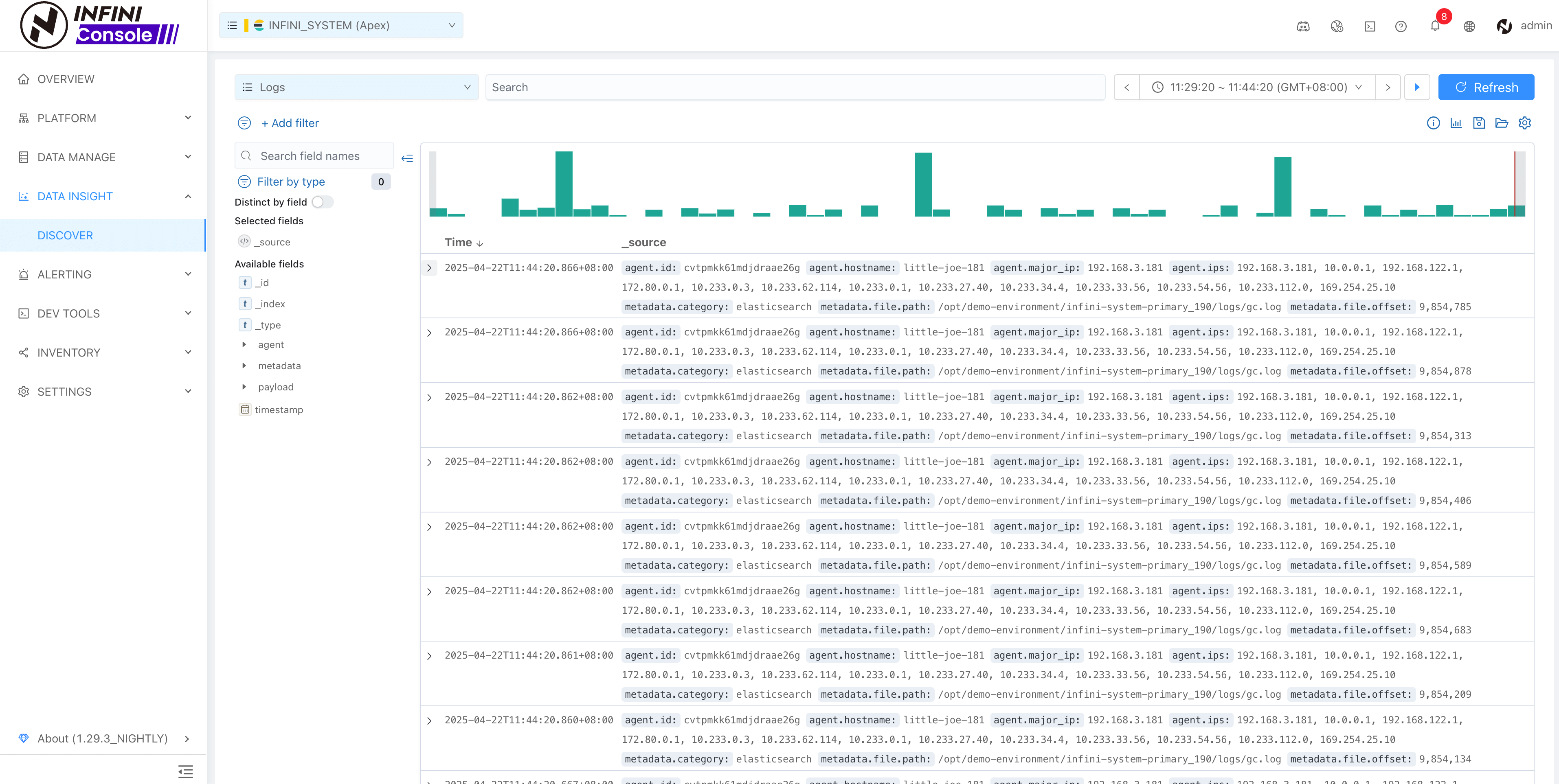The height and width of the screenshot is (784, 1559).
Task: Click the Add filter link
Action: pos(289,123)
